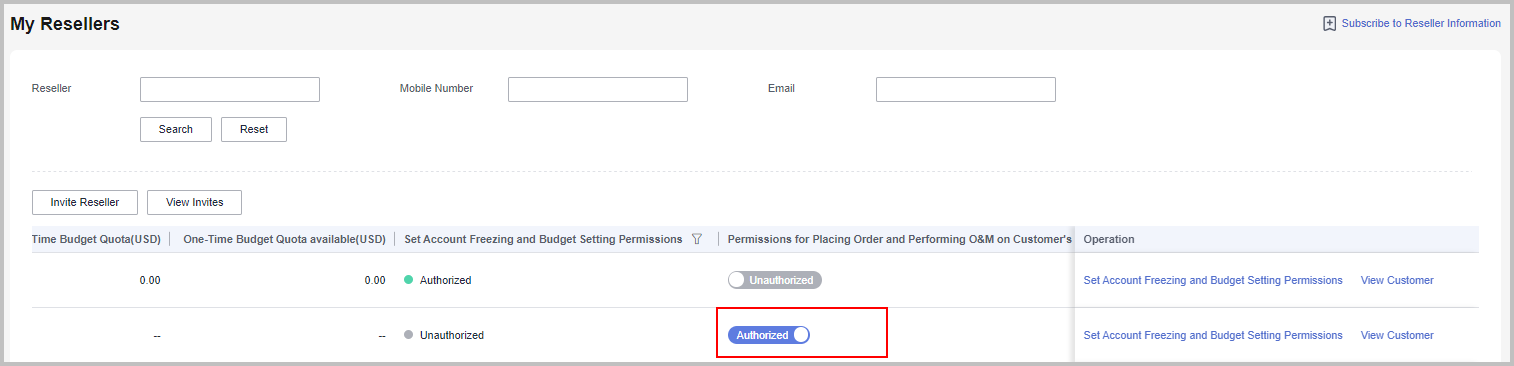Click the subscribe bookmark icon
The width and height of the screenshot is (1514, 366).
pyautogui.click(x=1329, y=23)
